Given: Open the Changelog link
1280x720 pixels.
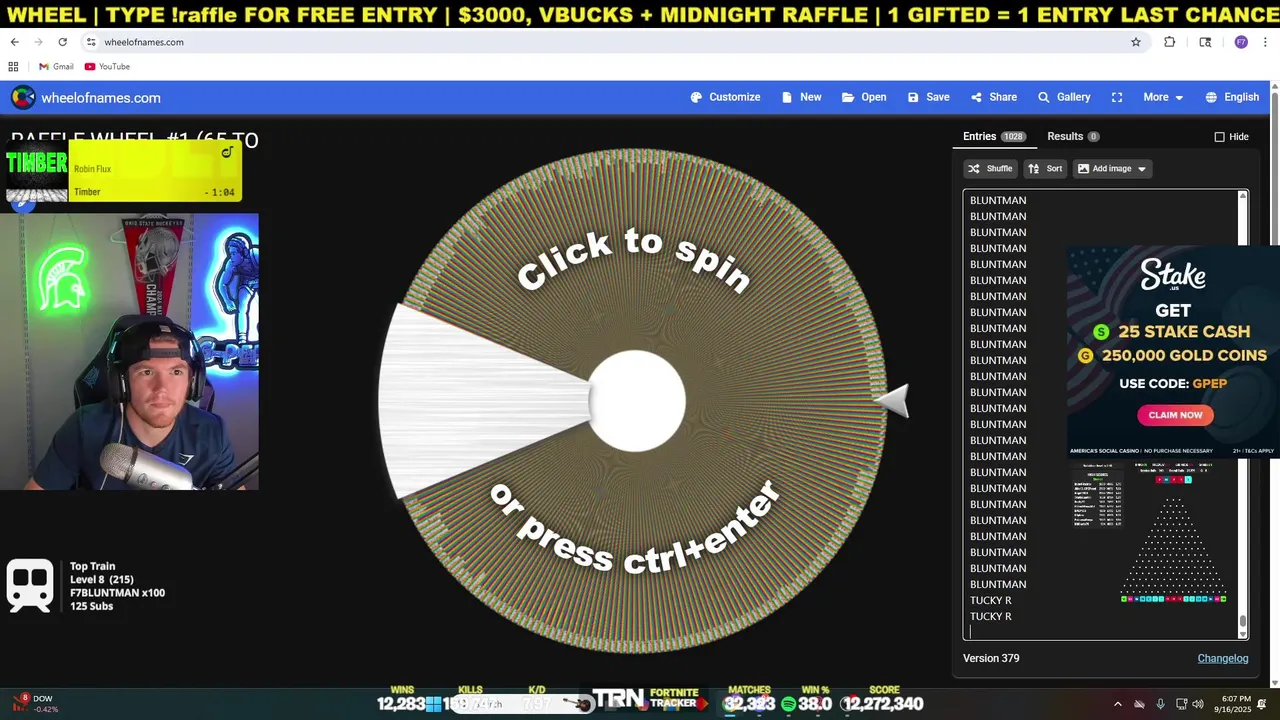Looking at the screenshot, I should [x=1223, y=658].
